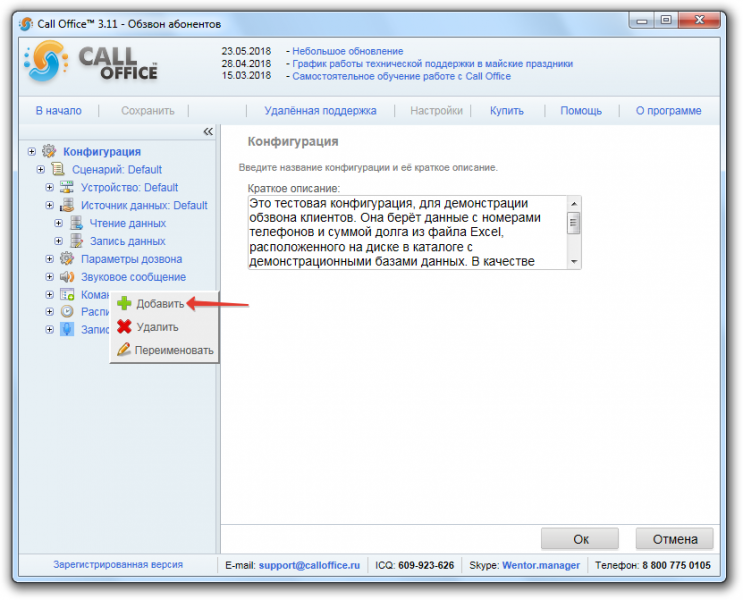Expand the Звуковое сообщение node
Image resolution: width=743 pixels, height=600 pixels.
tap(50, 277)
